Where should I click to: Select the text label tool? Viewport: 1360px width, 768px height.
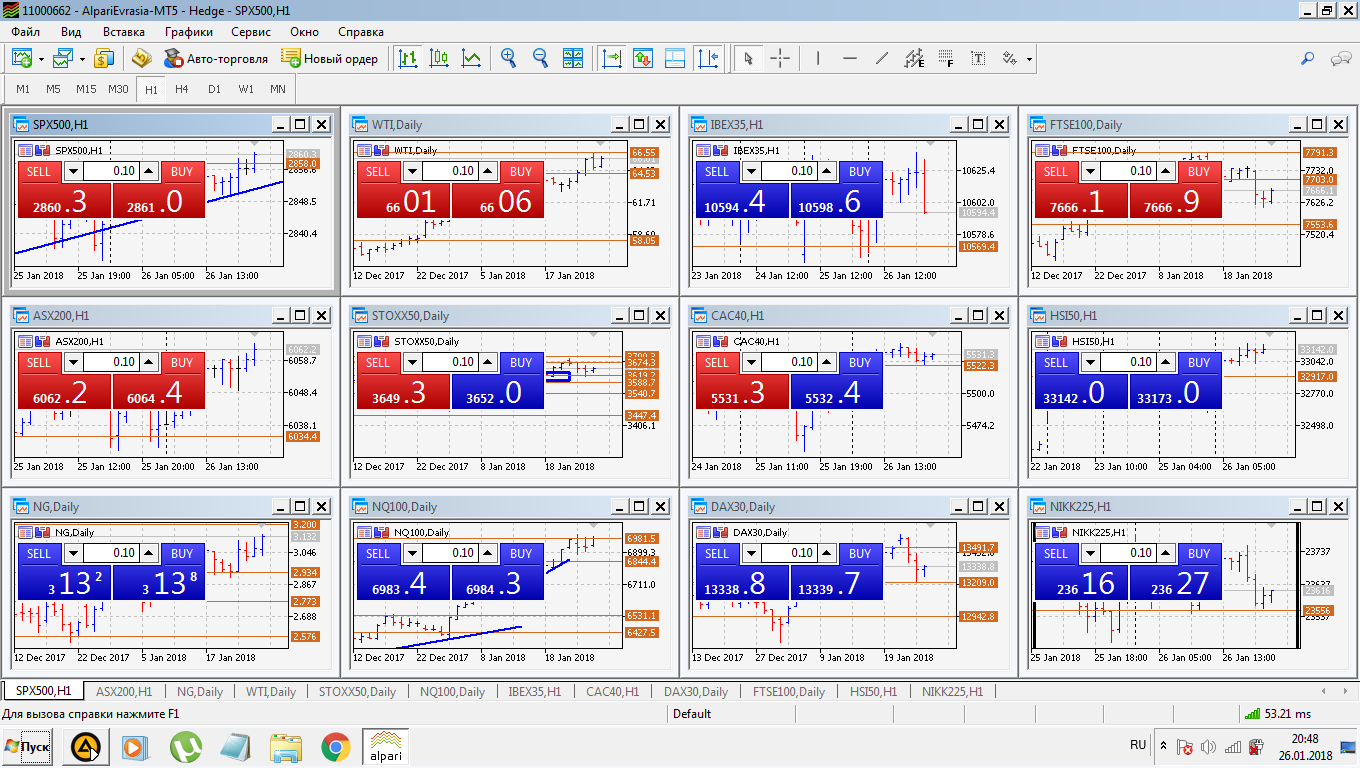(978, 58)
